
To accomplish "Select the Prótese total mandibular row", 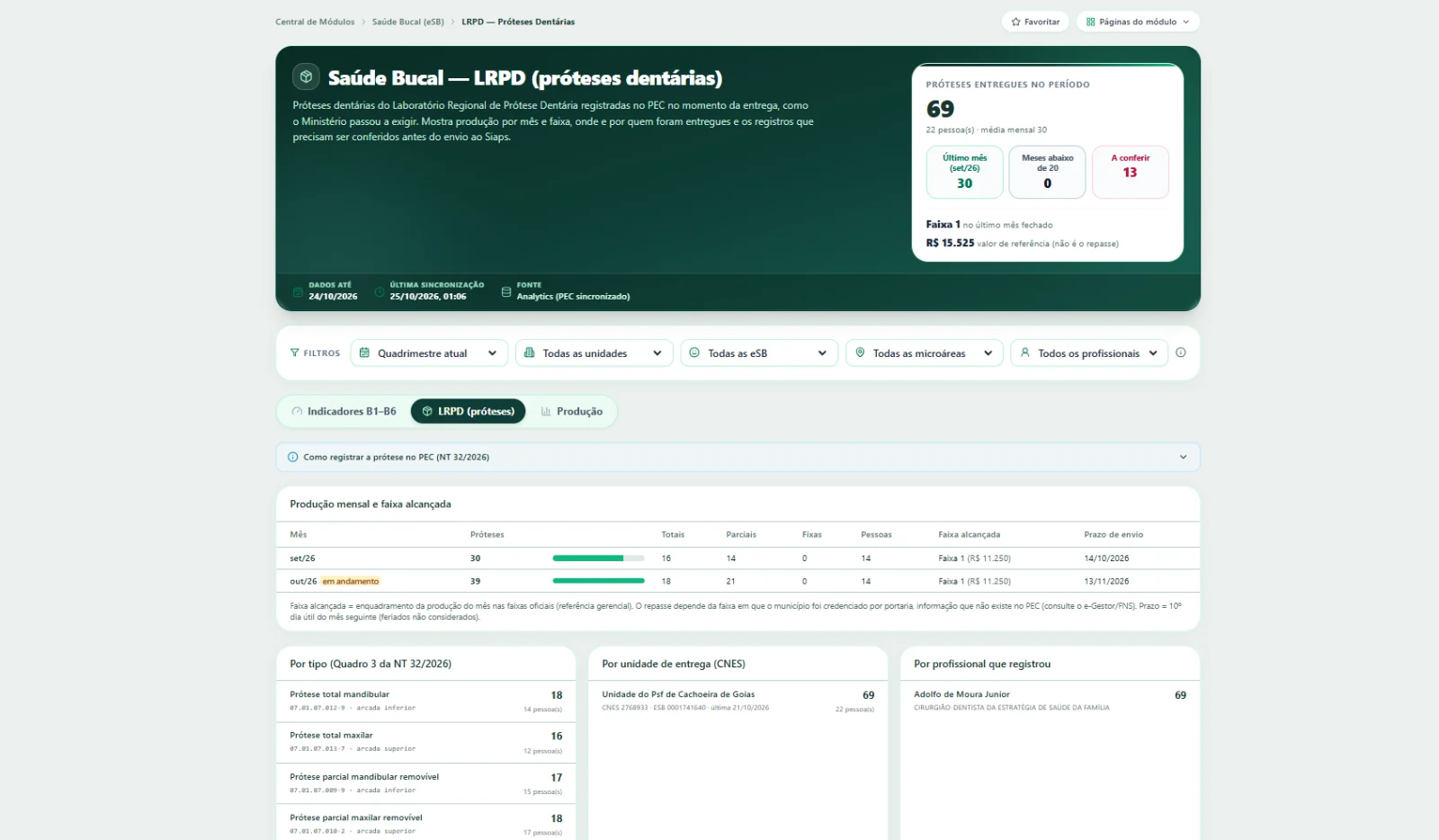I will [425, 701].
